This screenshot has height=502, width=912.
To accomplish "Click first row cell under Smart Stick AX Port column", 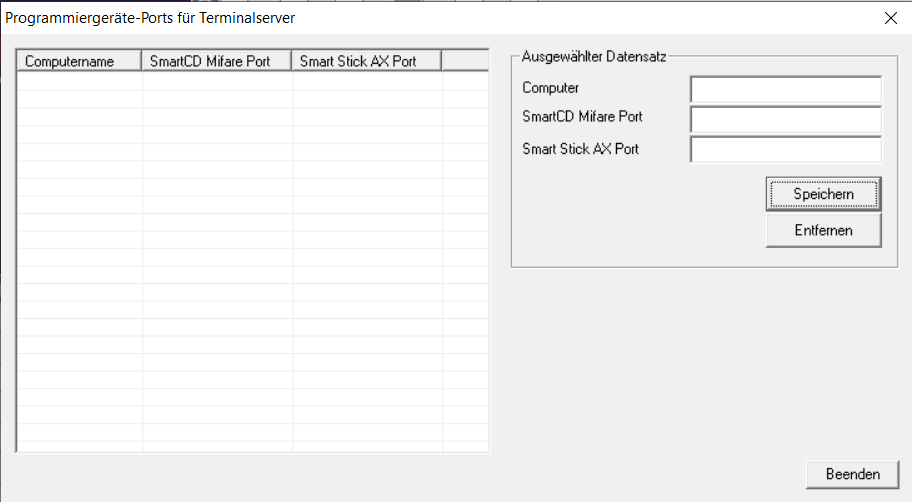I will (x=366, y=81).
